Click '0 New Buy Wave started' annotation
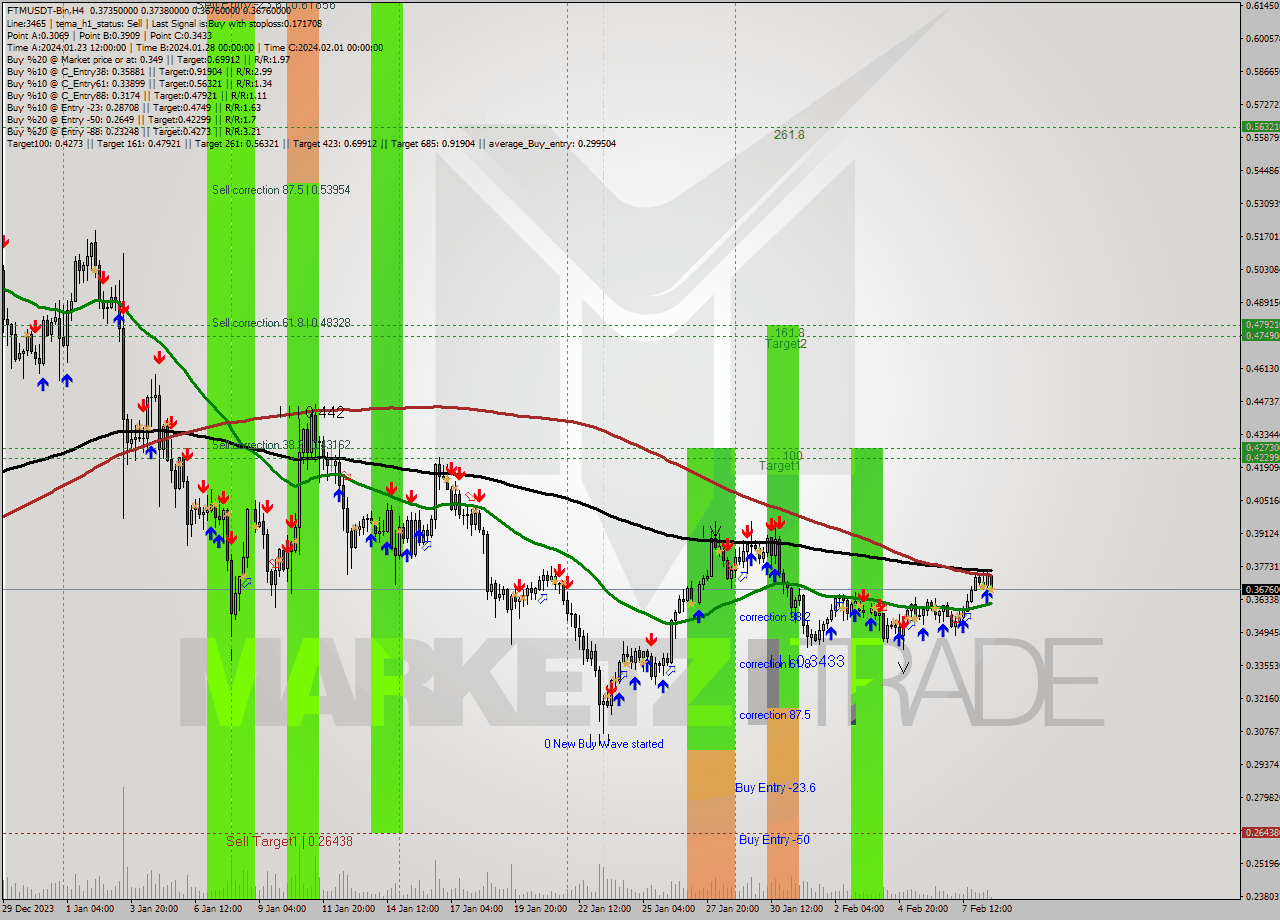The width and height of the screenshot is (1280, 920). 604,744
